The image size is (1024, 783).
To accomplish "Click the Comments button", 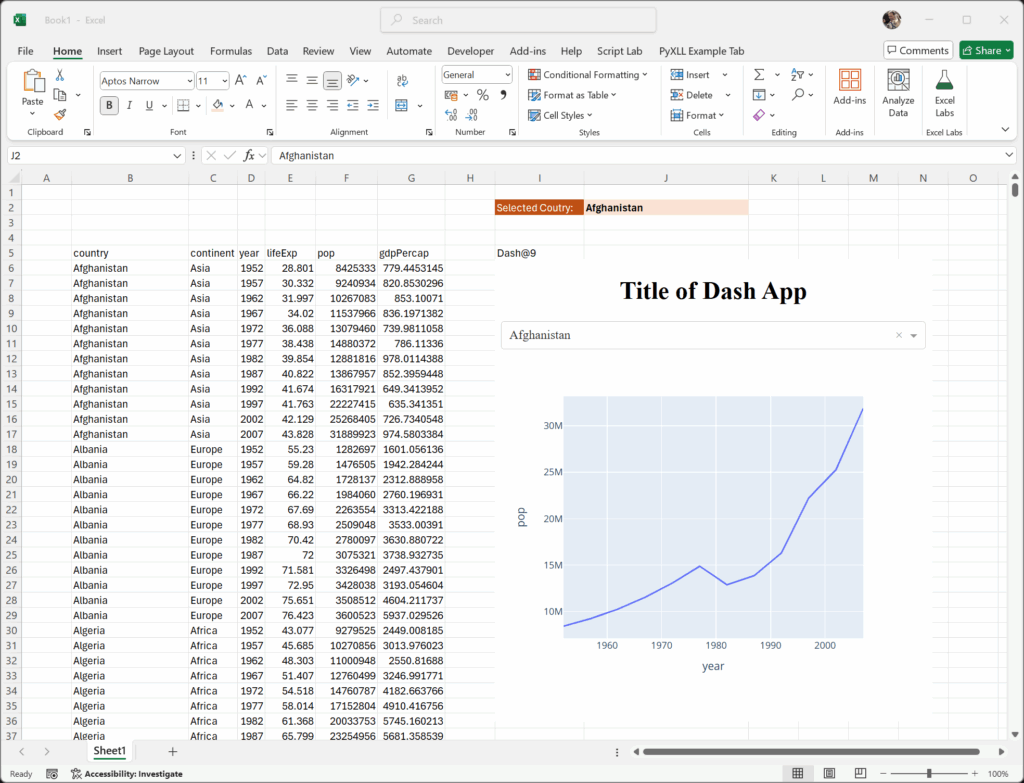I will point(917,50).
